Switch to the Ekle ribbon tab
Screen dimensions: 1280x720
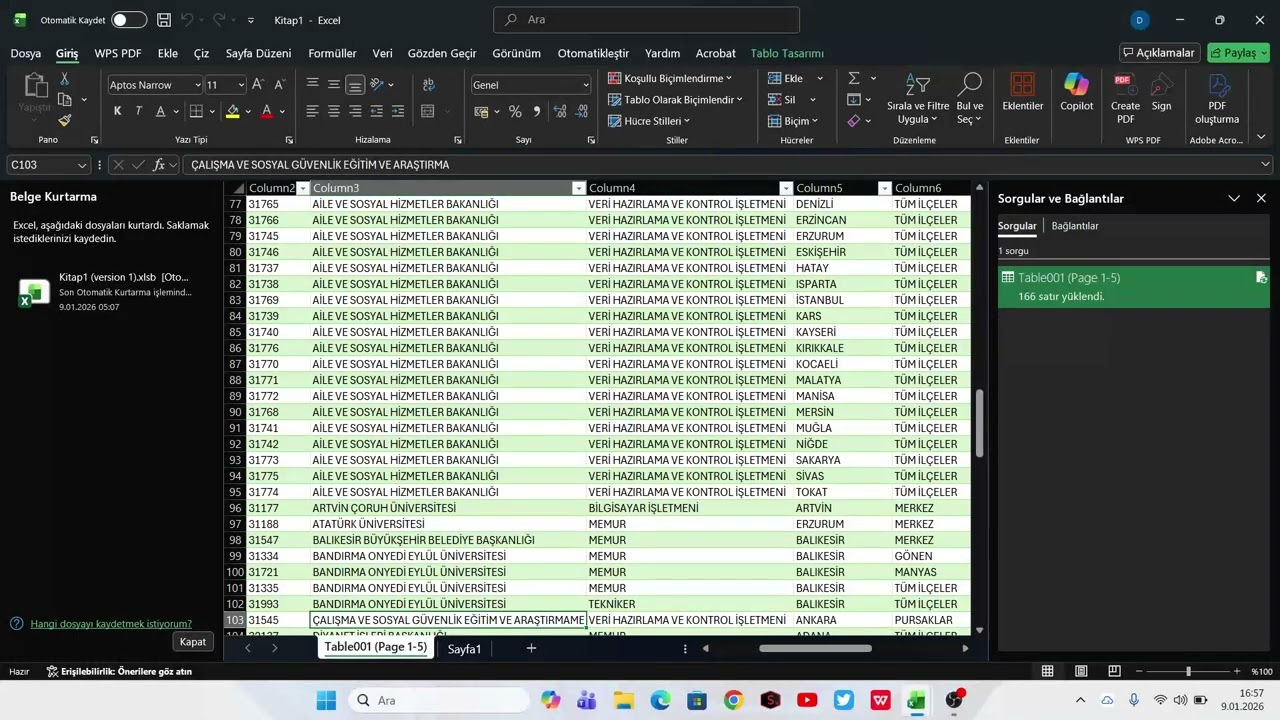[x=168, y=53]
